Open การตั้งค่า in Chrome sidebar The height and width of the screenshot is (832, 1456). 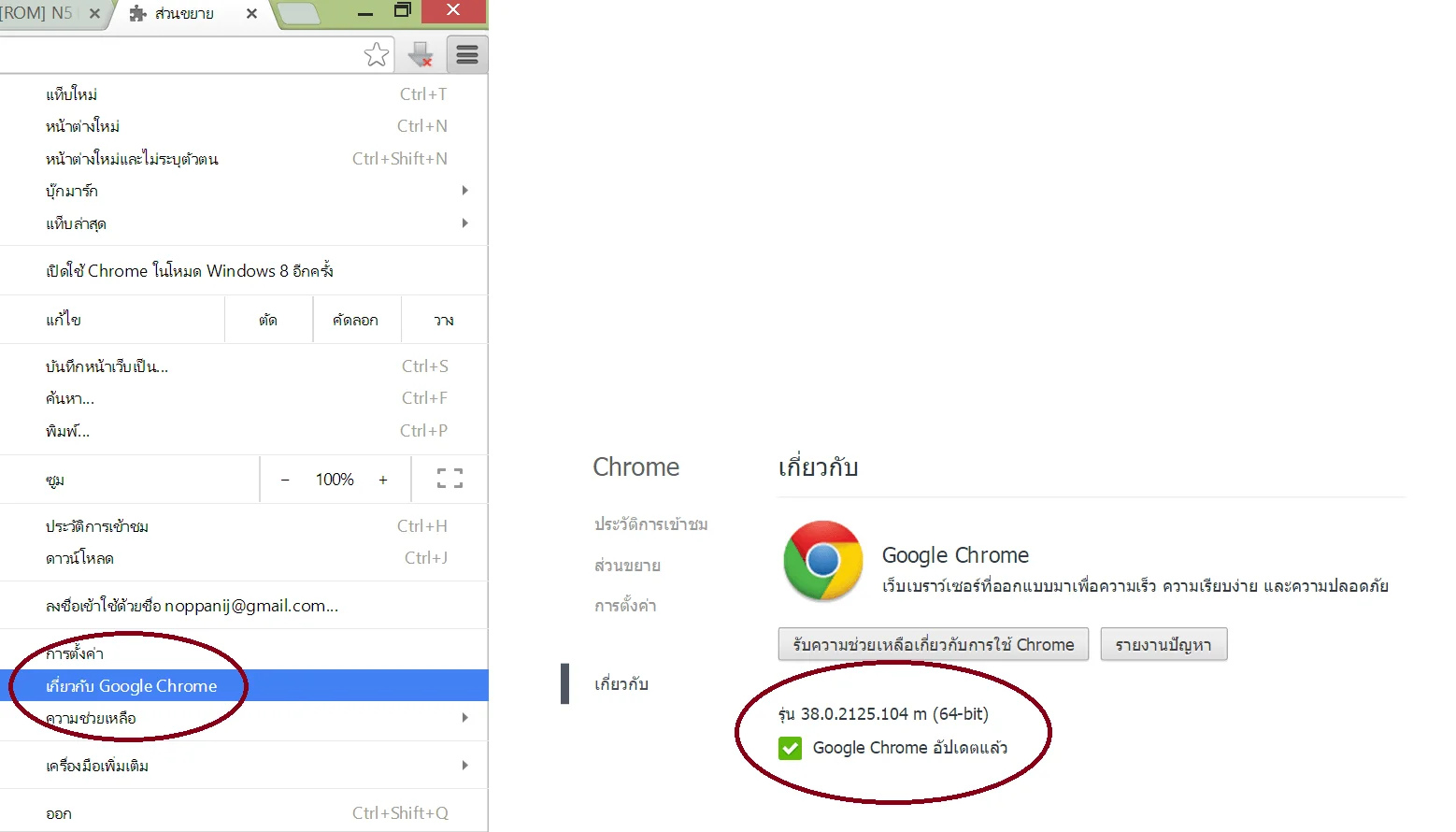click(625, 606)
